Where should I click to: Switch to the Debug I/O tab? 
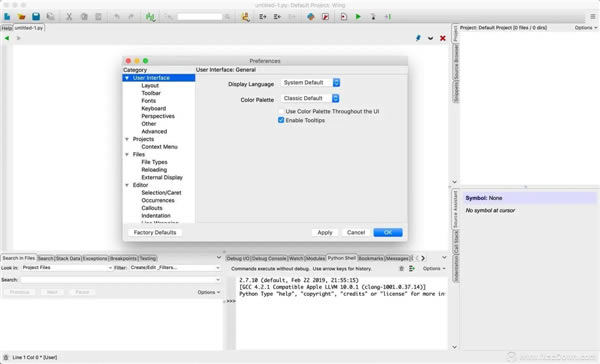(x=238, y=258)
